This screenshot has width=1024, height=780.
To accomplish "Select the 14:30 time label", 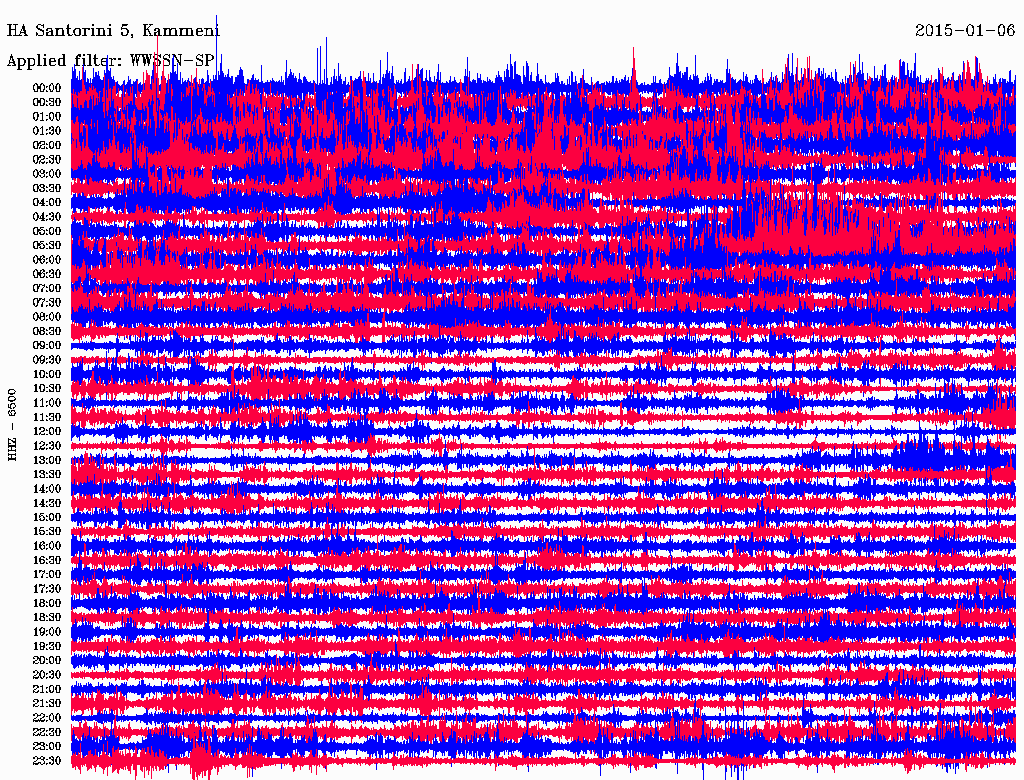I will tap(47, 503).
